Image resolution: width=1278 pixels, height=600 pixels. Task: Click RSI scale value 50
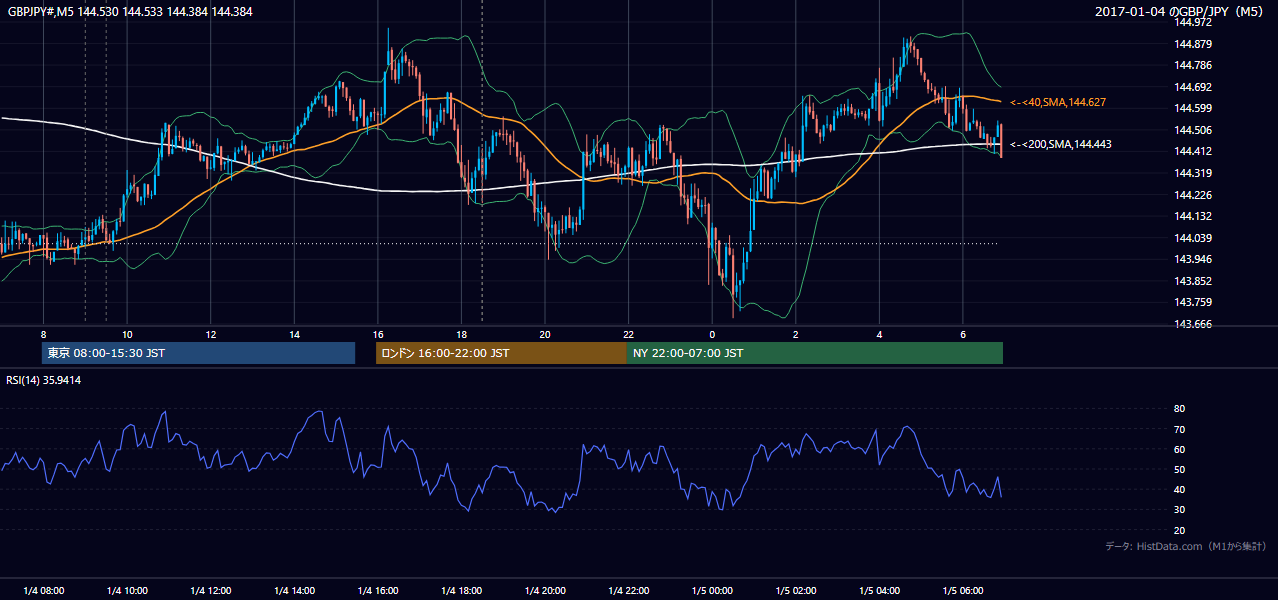[x=1179, y=470]
